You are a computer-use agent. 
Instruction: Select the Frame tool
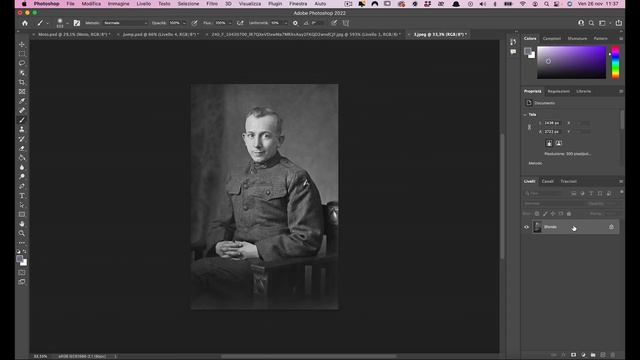click(22, 91)
